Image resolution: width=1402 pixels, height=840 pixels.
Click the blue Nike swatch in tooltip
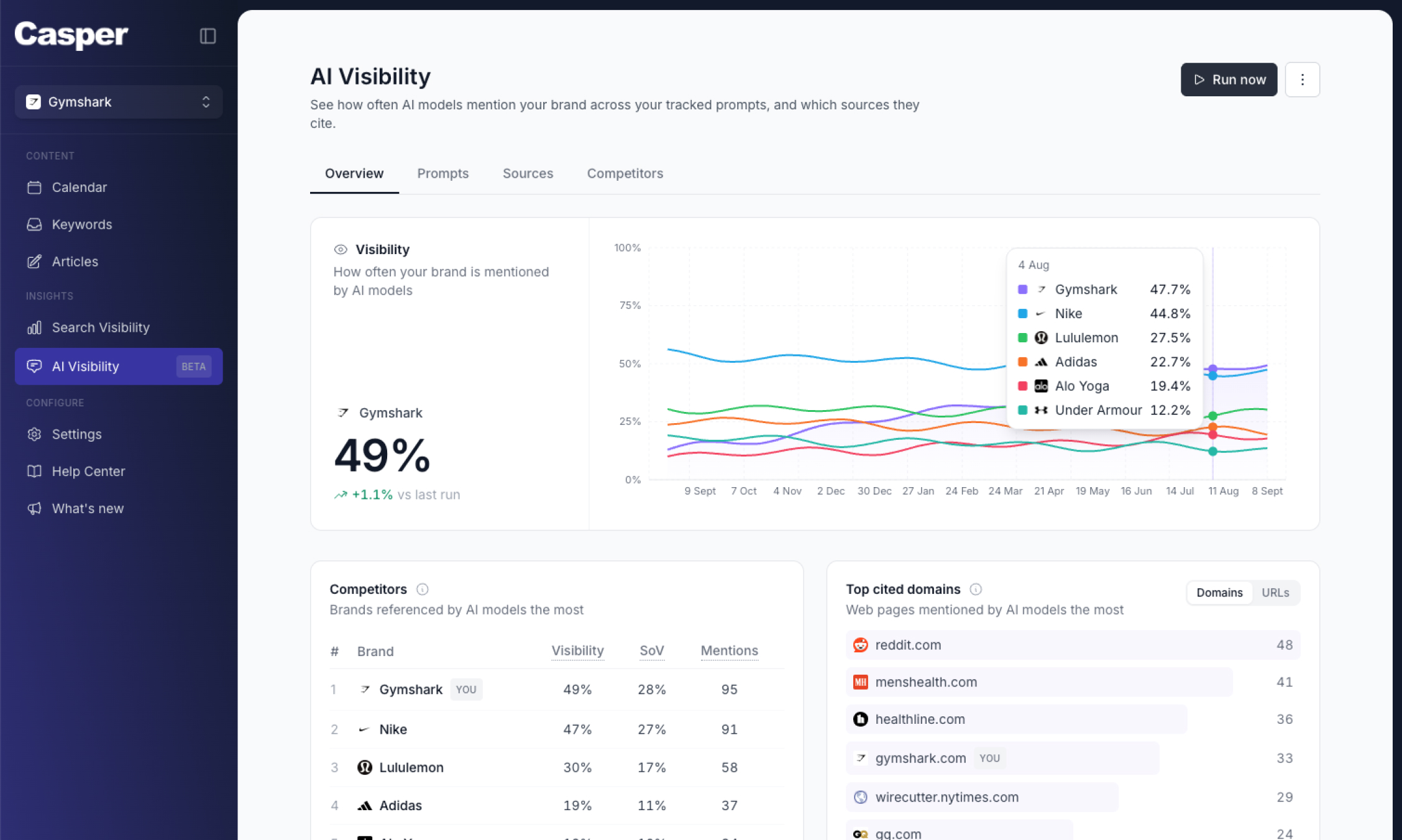(1022, 314)
